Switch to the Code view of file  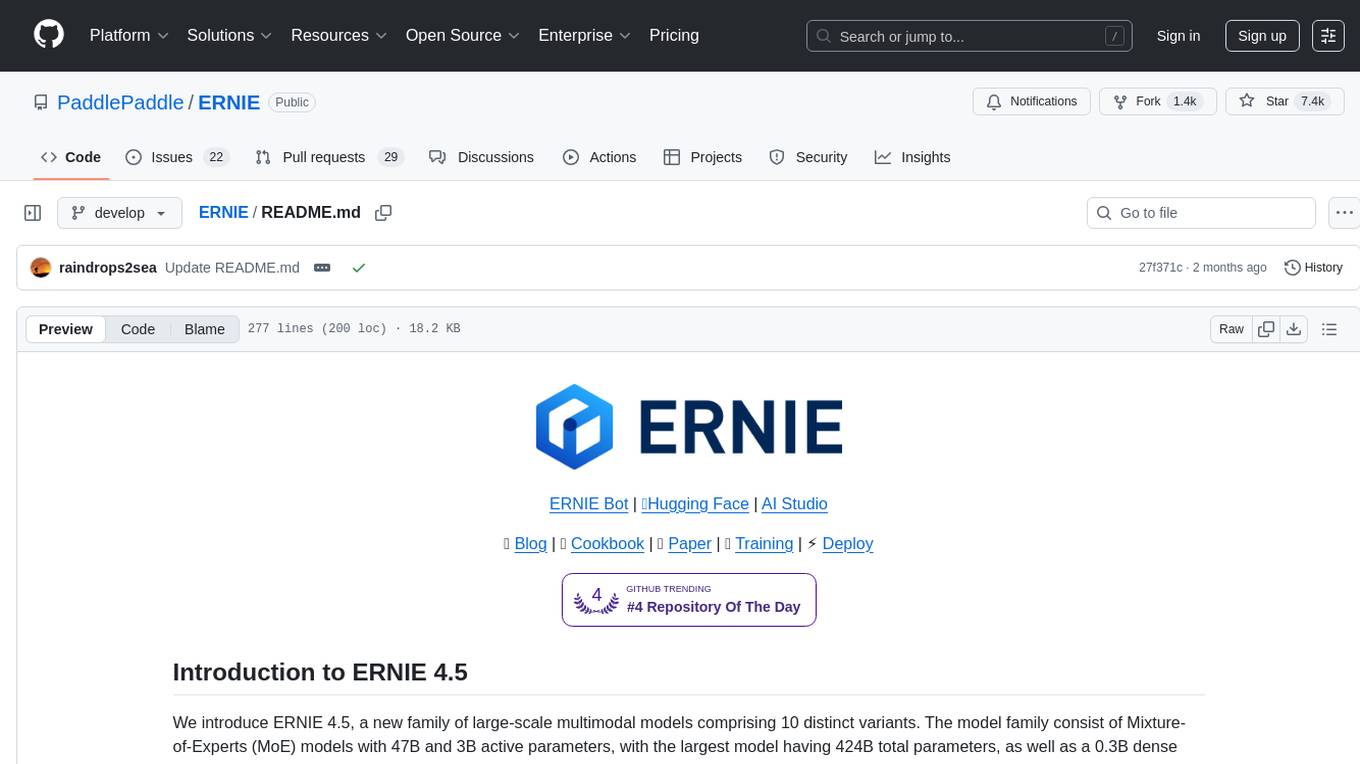[x=138, y=329]
